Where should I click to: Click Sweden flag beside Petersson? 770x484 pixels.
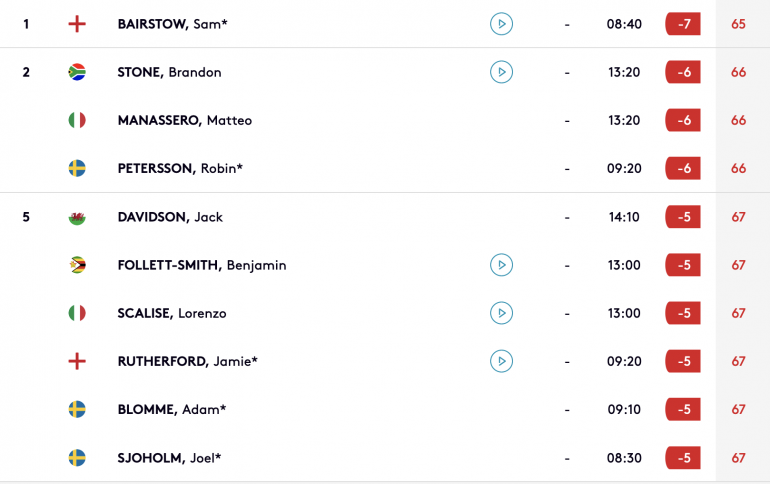coord(77,168)
